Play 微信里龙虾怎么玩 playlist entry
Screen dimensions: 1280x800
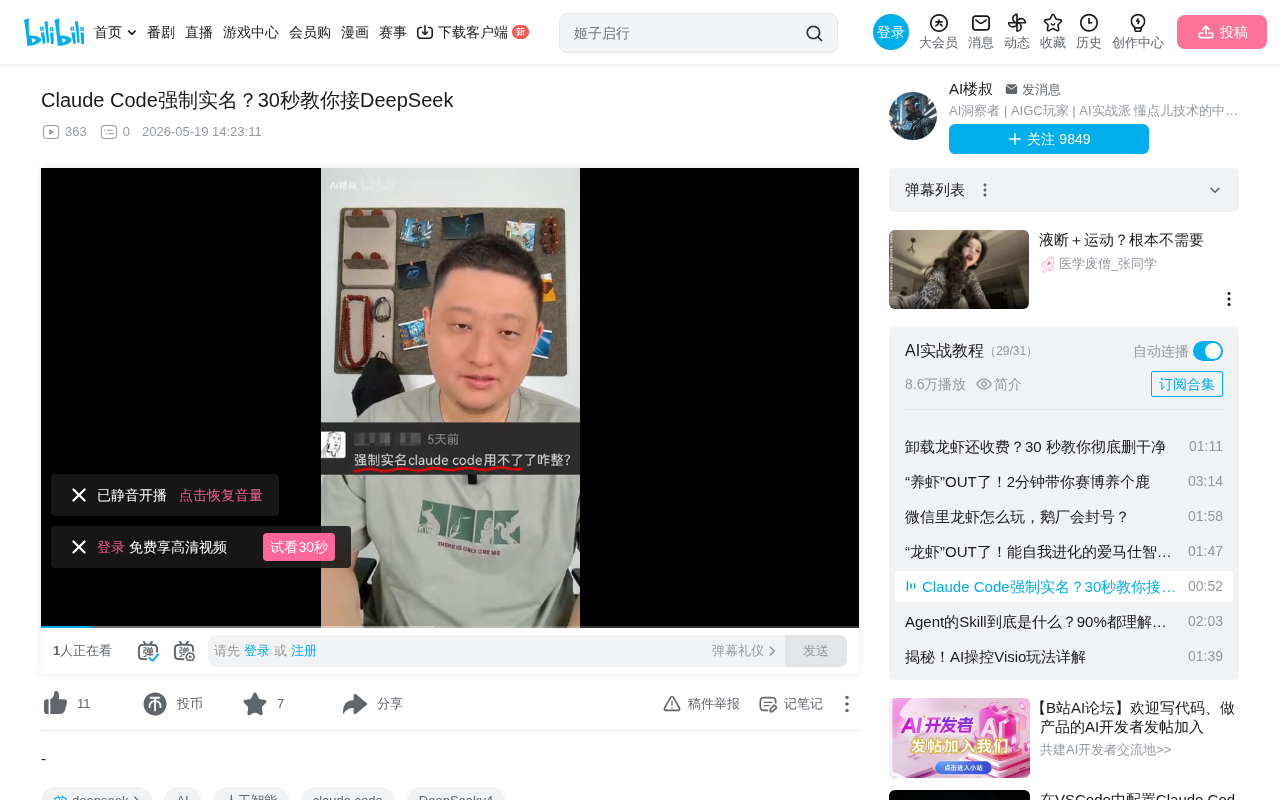click(1064, 516)
